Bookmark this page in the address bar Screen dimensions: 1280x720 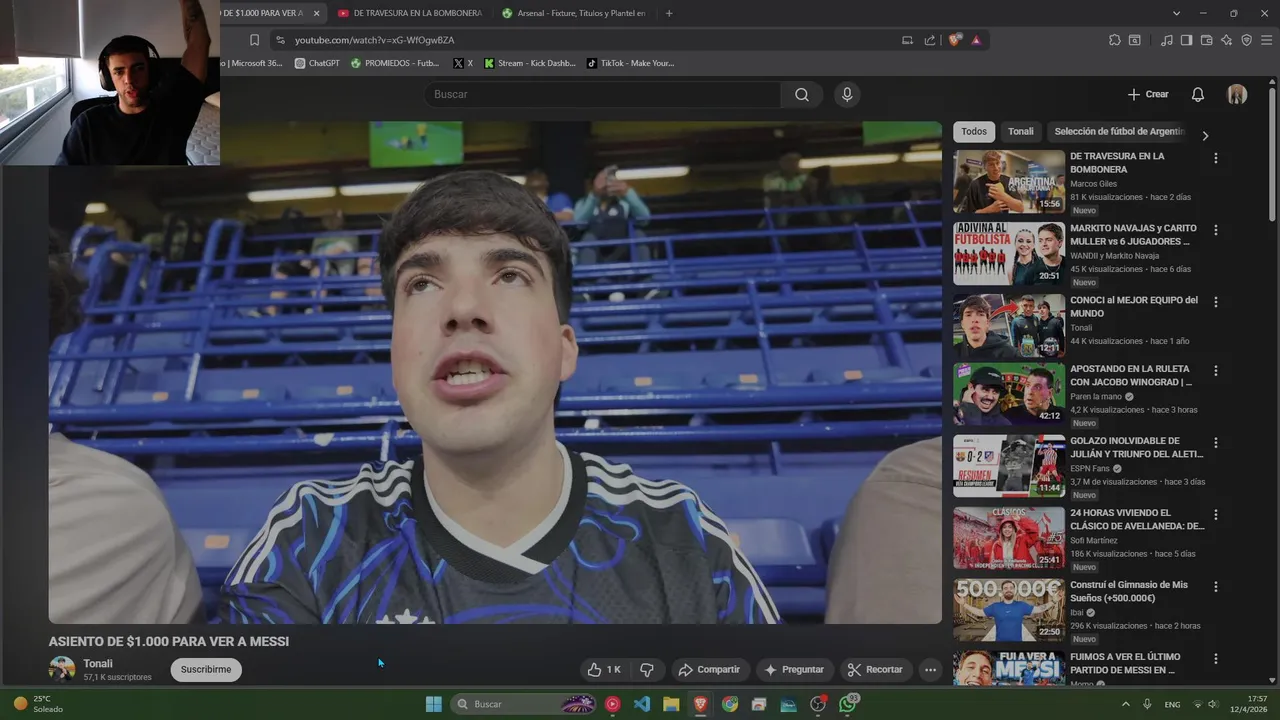254,40
